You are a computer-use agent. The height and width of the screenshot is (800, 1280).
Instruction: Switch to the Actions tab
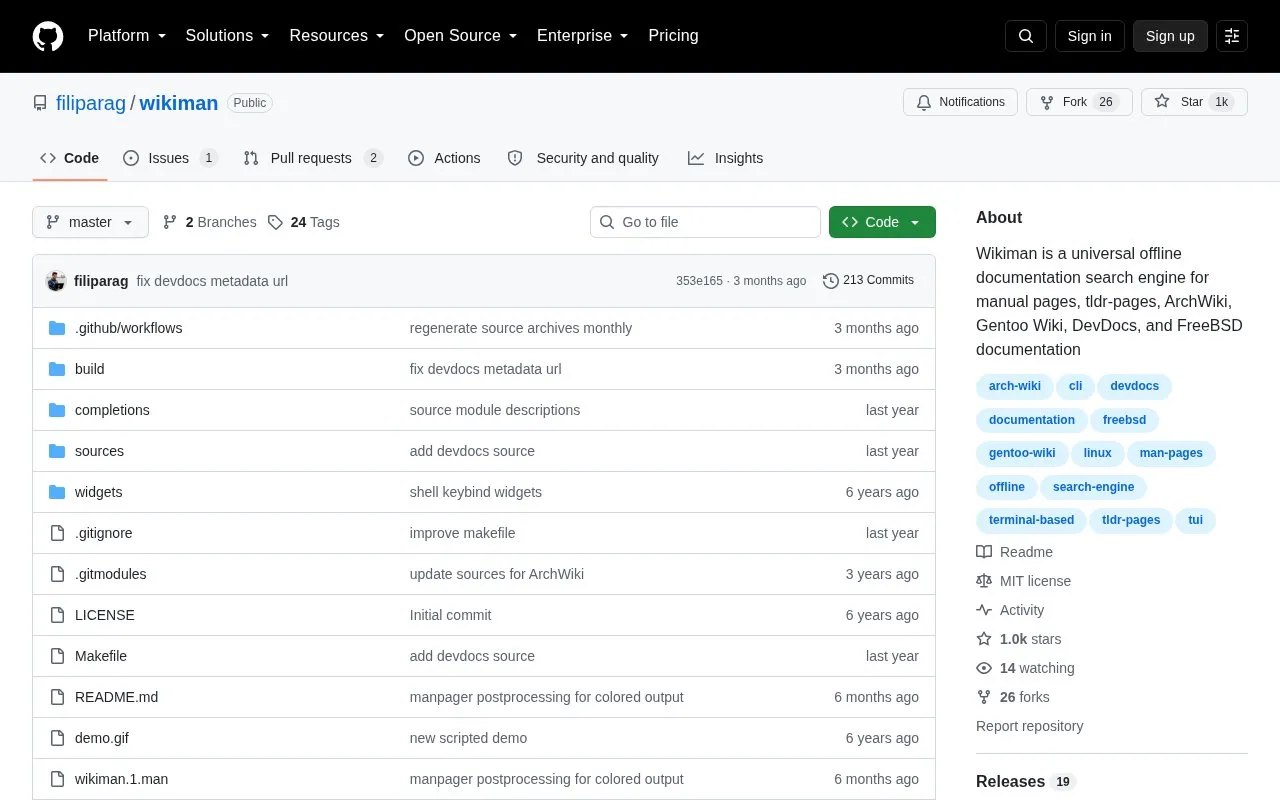point(444,158)
